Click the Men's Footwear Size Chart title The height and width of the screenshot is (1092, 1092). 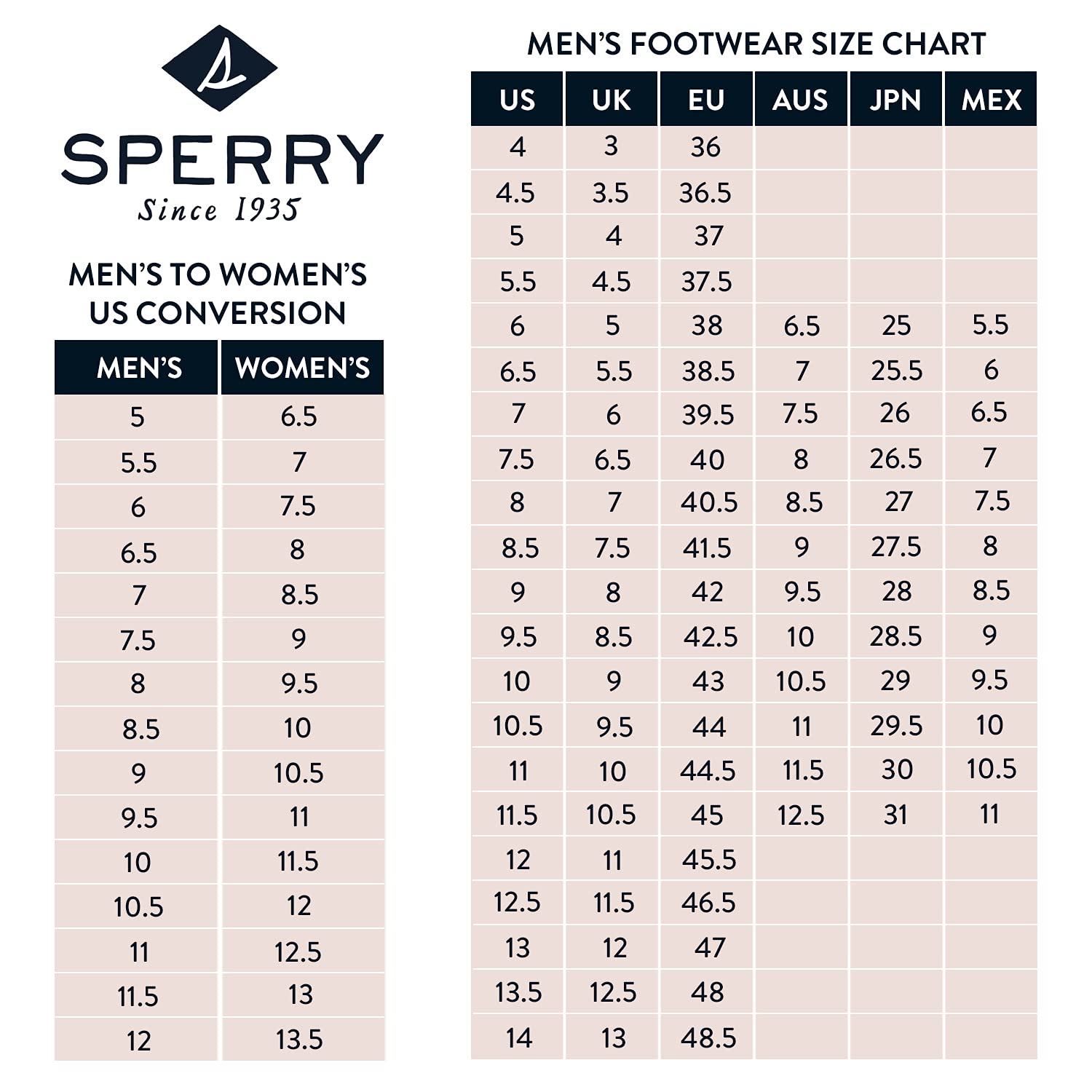coord(756,44)
